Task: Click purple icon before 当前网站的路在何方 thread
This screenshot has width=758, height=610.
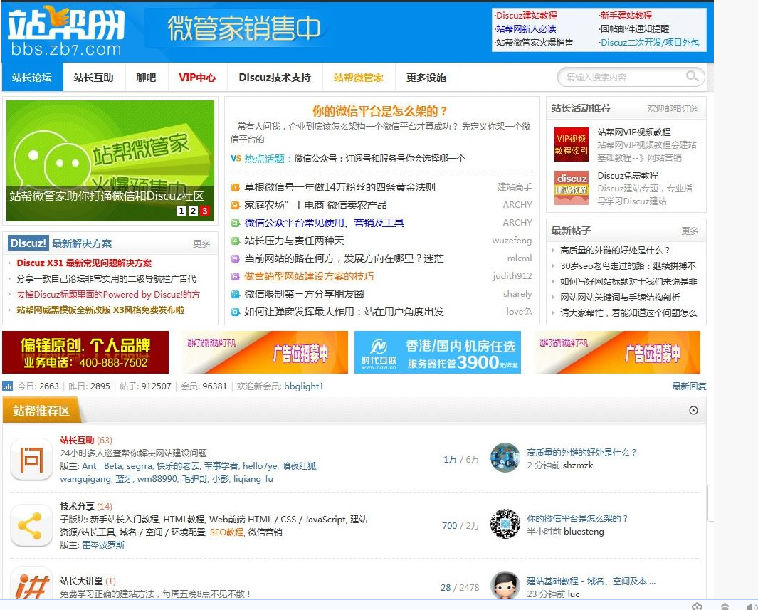Action: point(235,259)
